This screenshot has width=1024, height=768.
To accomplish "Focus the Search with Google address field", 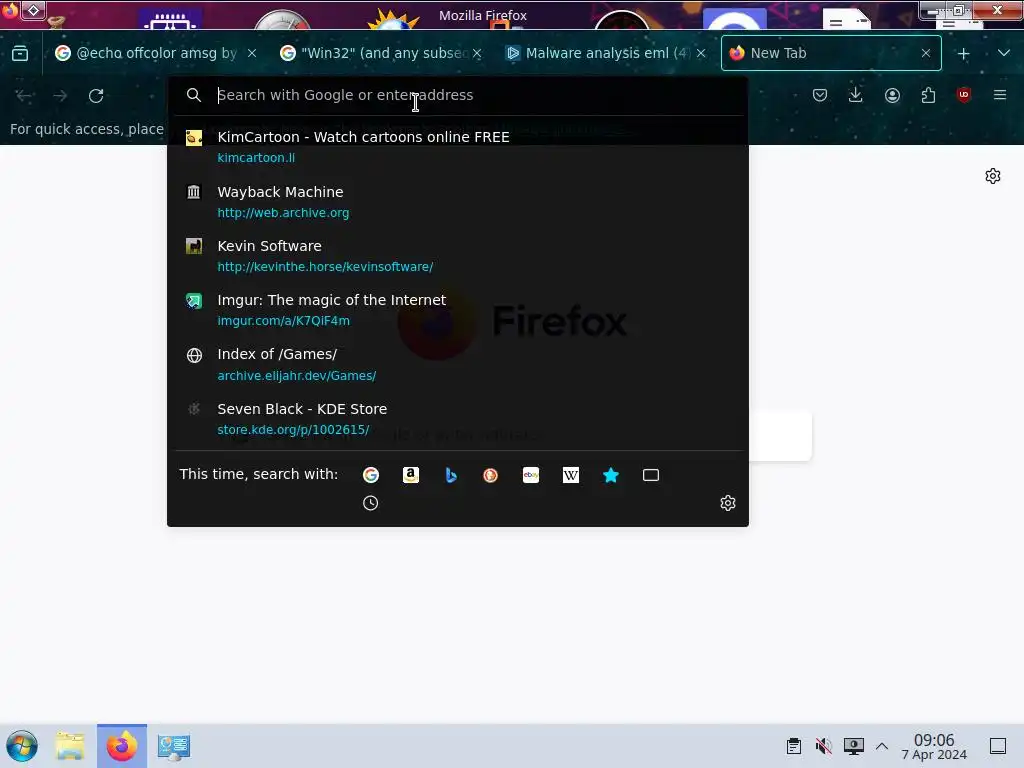I will coord(458,95).
